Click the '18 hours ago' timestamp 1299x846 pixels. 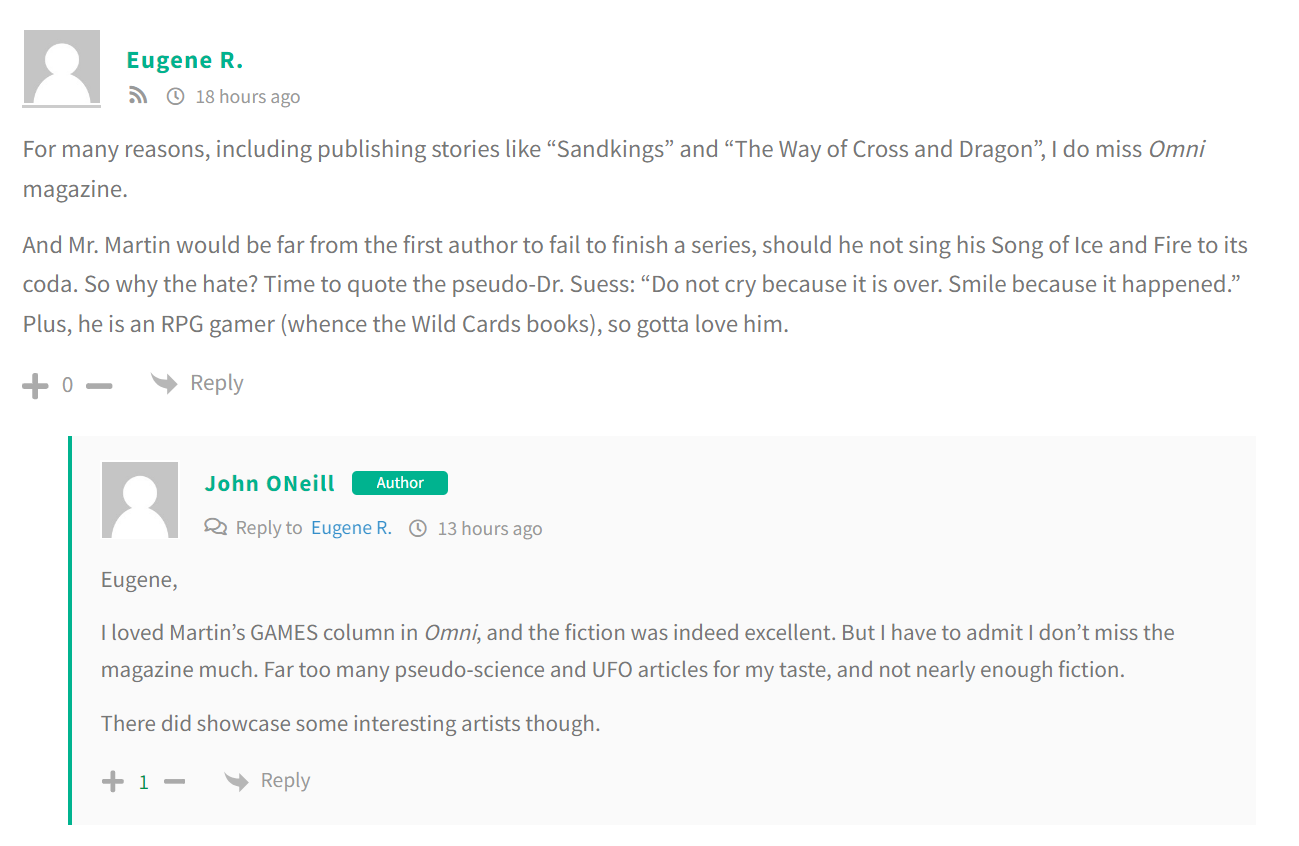248,96
